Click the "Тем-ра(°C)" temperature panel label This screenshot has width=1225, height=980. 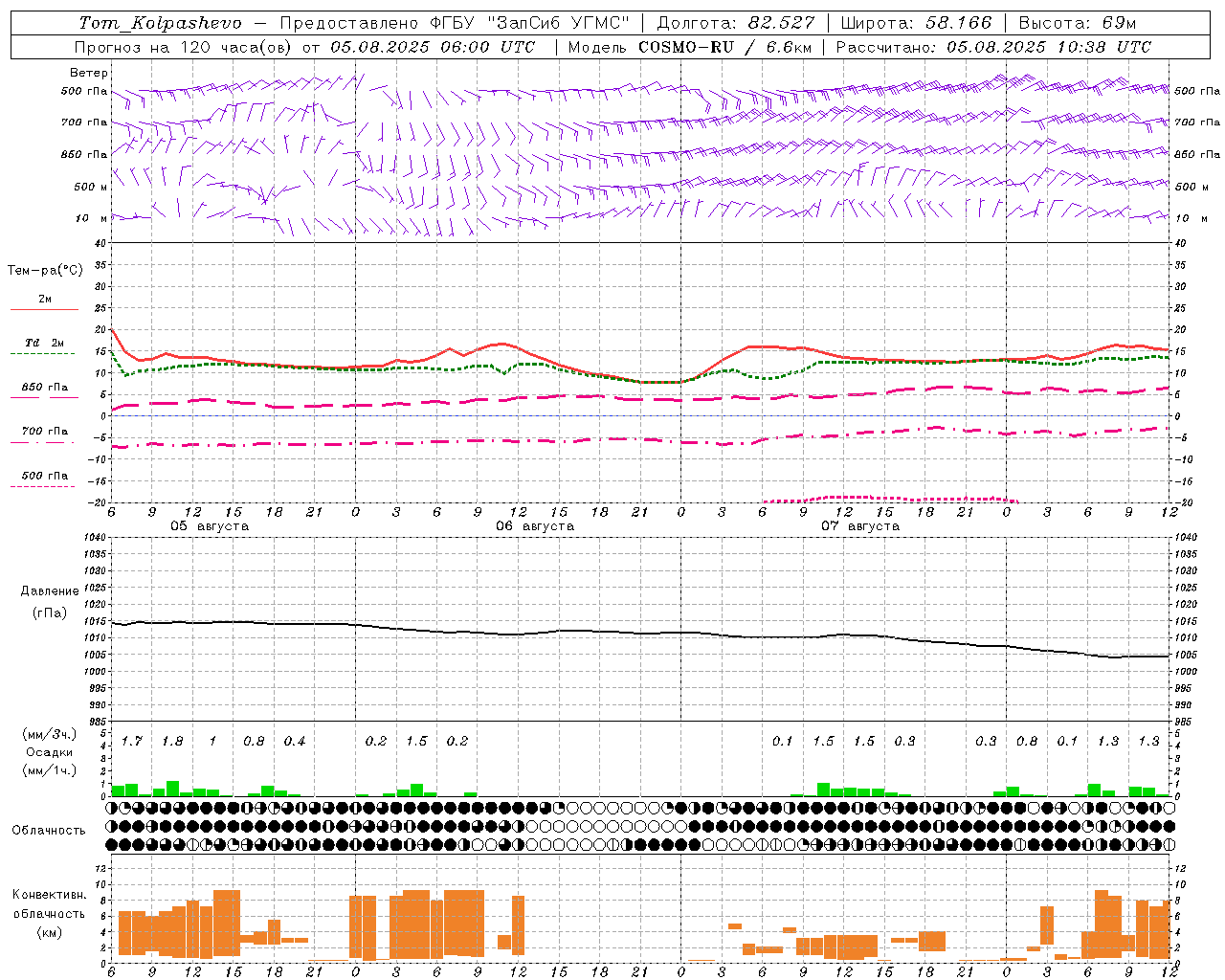45,271
